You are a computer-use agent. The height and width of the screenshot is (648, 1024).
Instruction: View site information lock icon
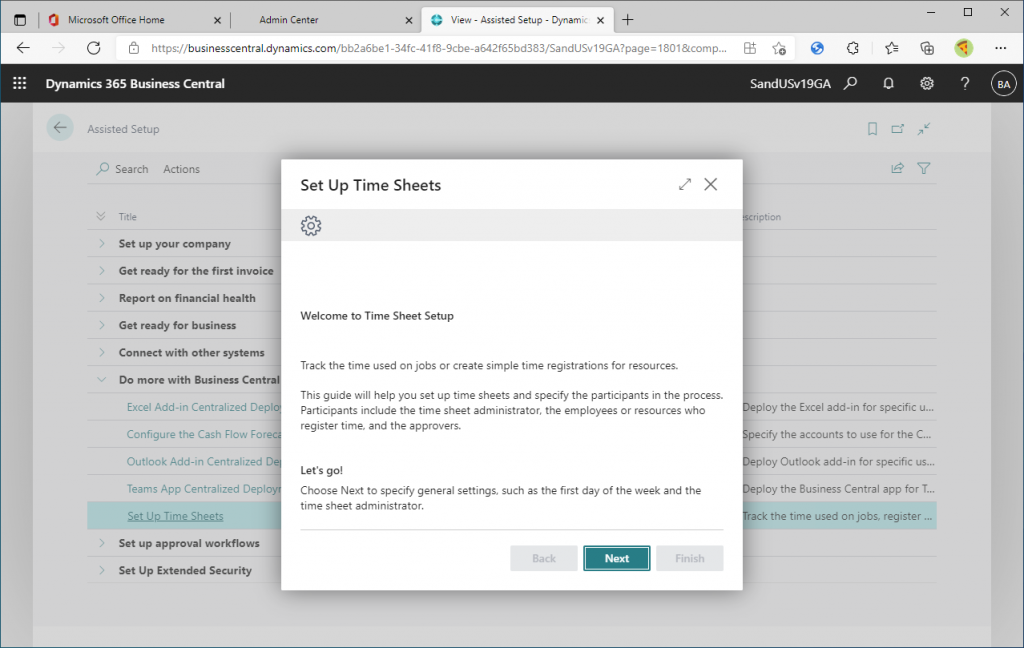point(134,48)
